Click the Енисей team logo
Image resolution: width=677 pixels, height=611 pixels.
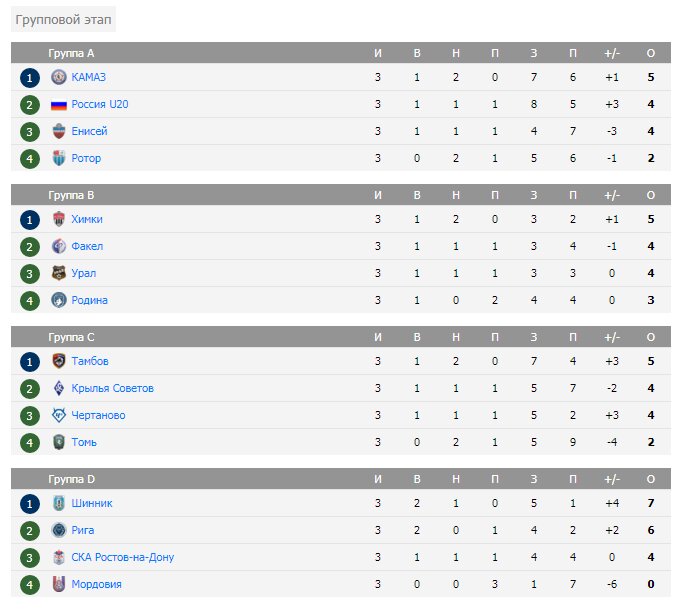tap(59, 131)
